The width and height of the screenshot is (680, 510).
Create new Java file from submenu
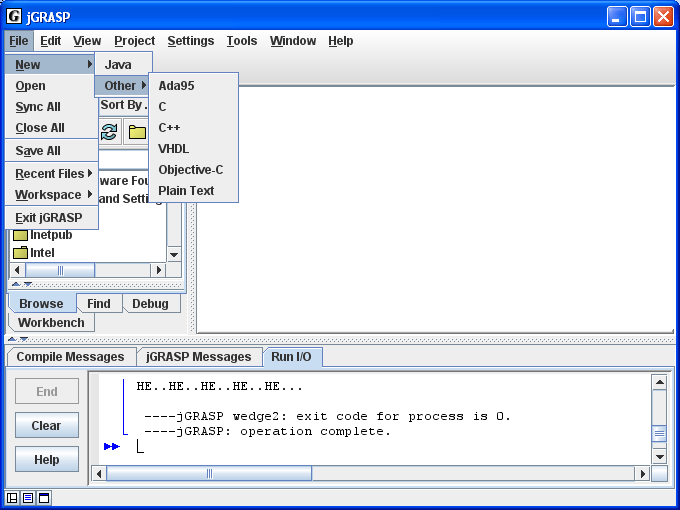[x=123, y=64]
